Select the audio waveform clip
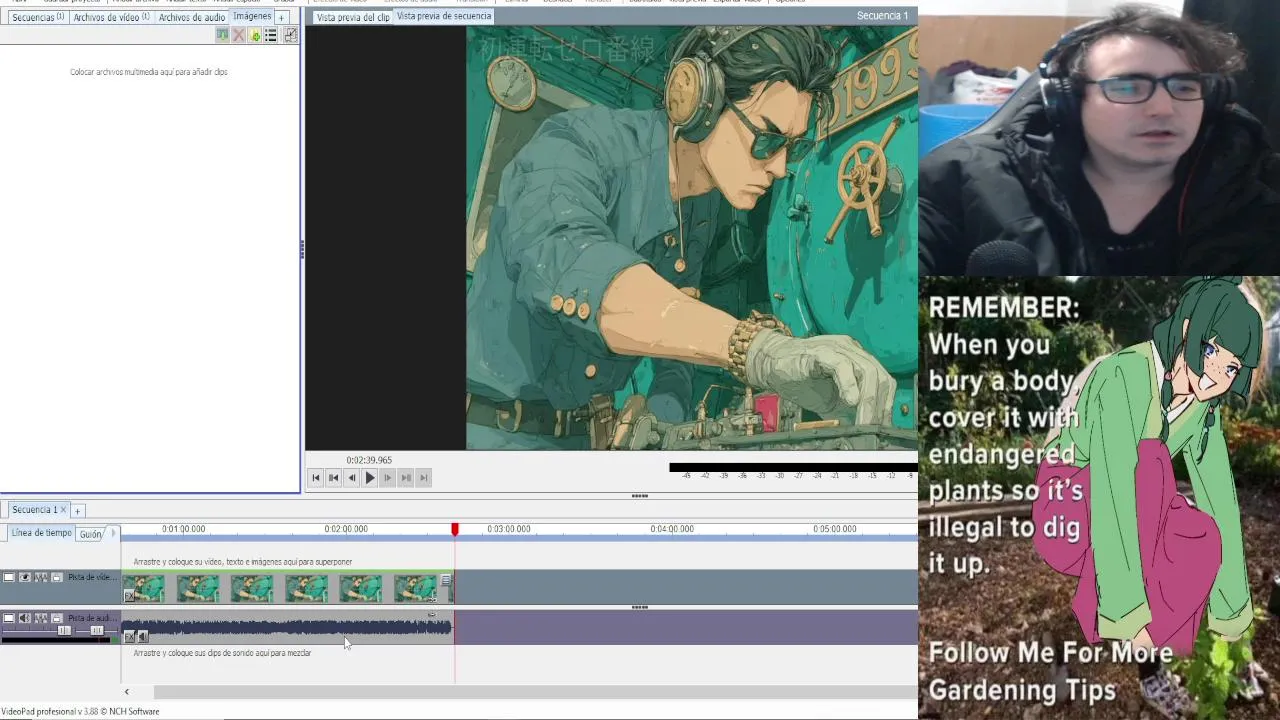This screenshot has height=720, width=1280. (287, 628)
